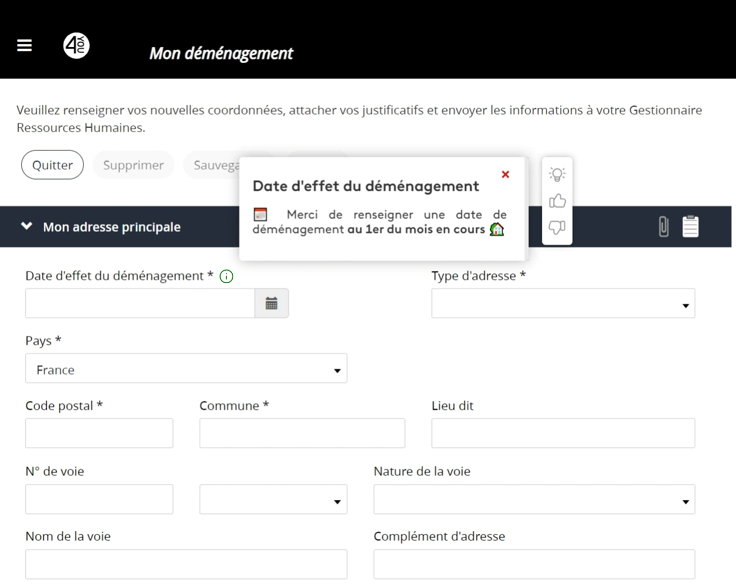Click the thumbs up feedback icon

[x=557, y=201]
